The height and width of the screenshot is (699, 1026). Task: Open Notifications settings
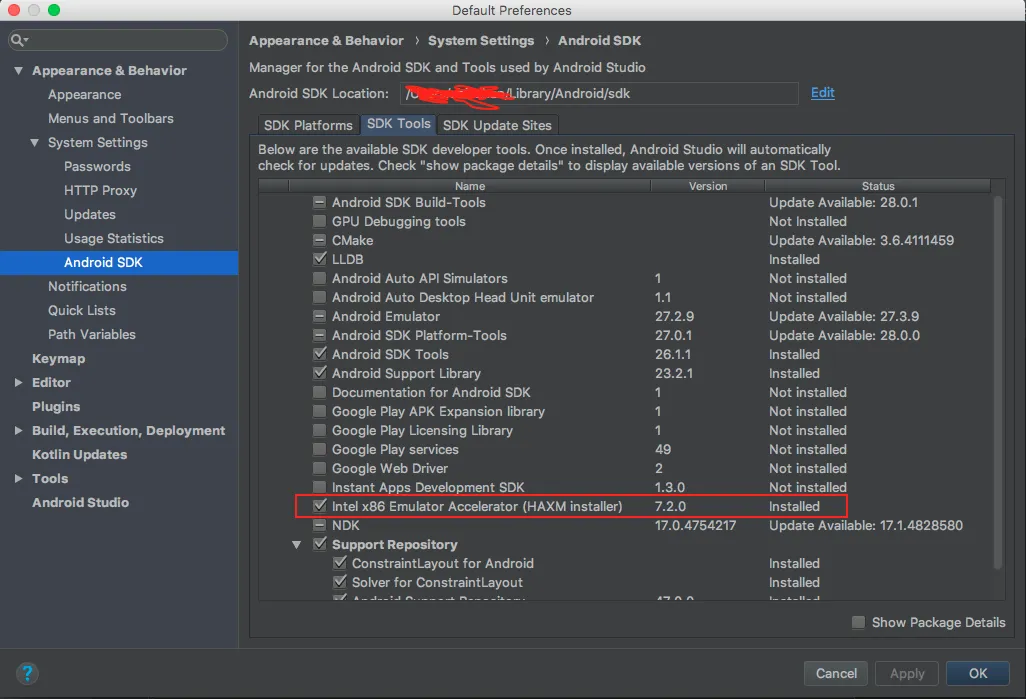[87, 287]
